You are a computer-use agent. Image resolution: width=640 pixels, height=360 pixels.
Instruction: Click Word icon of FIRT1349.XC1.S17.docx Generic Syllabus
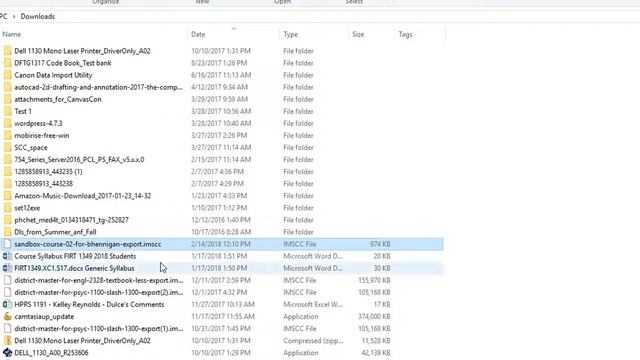tap(7, 268)
